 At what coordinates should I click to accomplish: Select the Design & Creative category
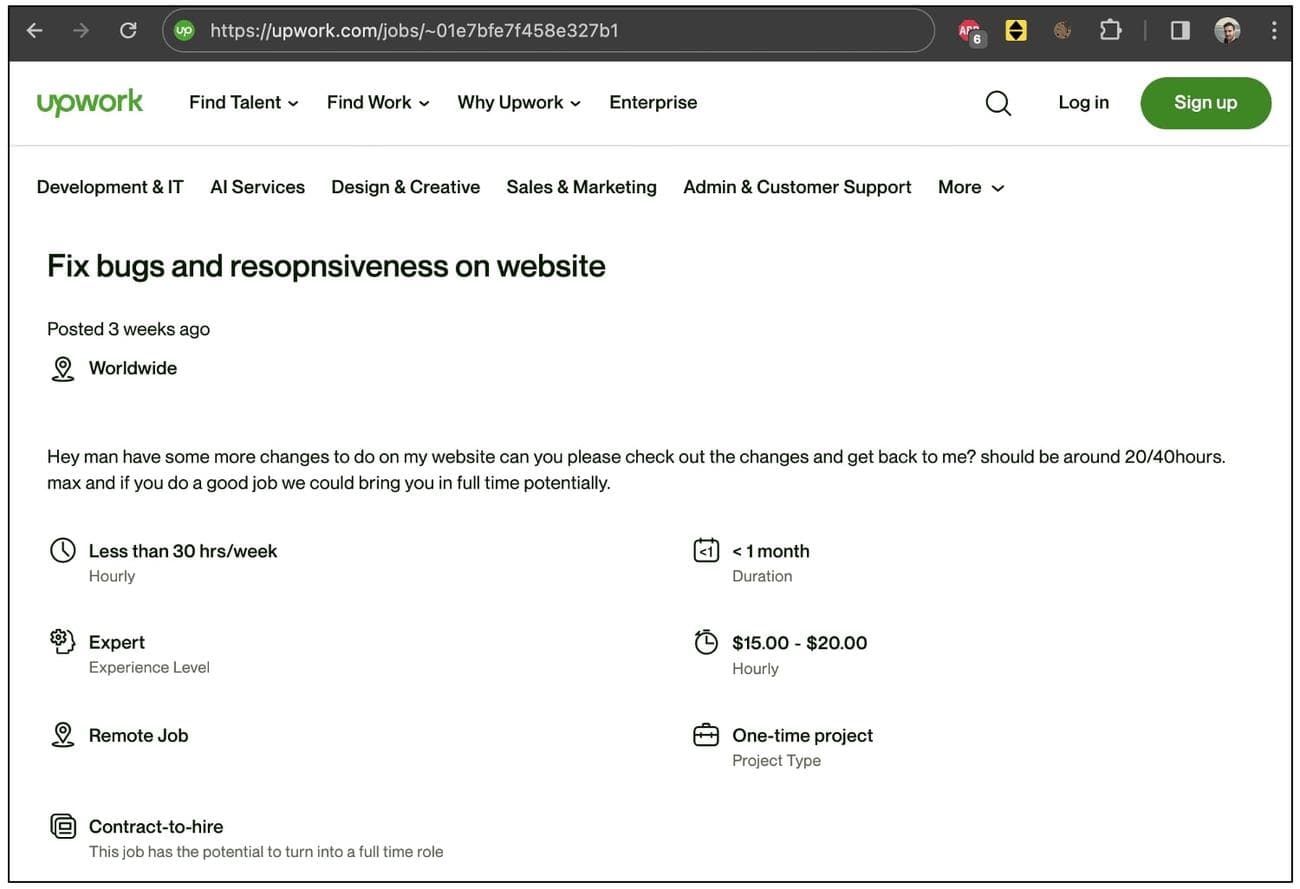(x=405, y=187)
